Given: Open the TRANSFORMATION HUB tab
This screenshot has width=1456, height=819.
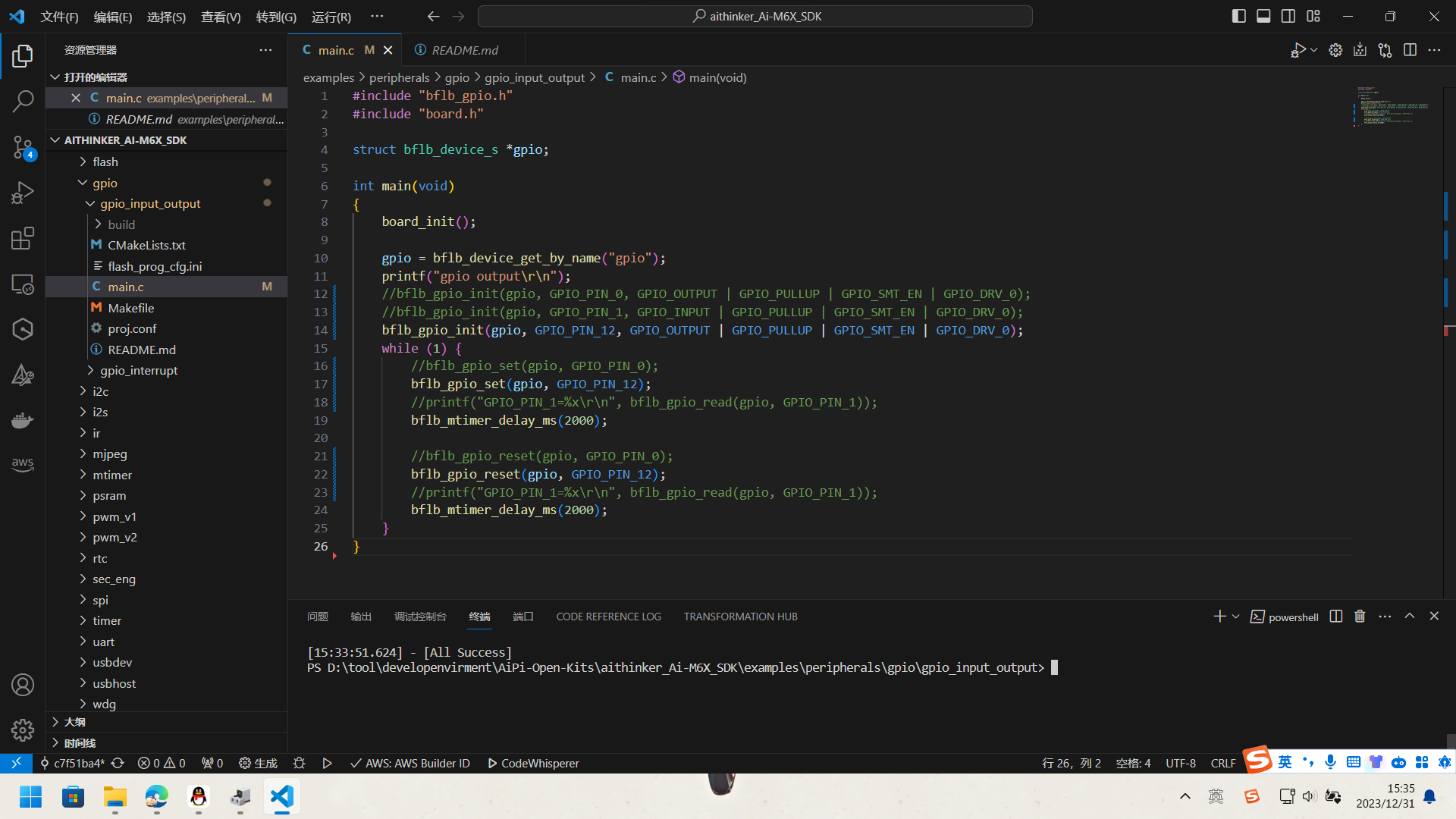Looking at the screenshot, I should pyautogui.click(x=740, y=617).
